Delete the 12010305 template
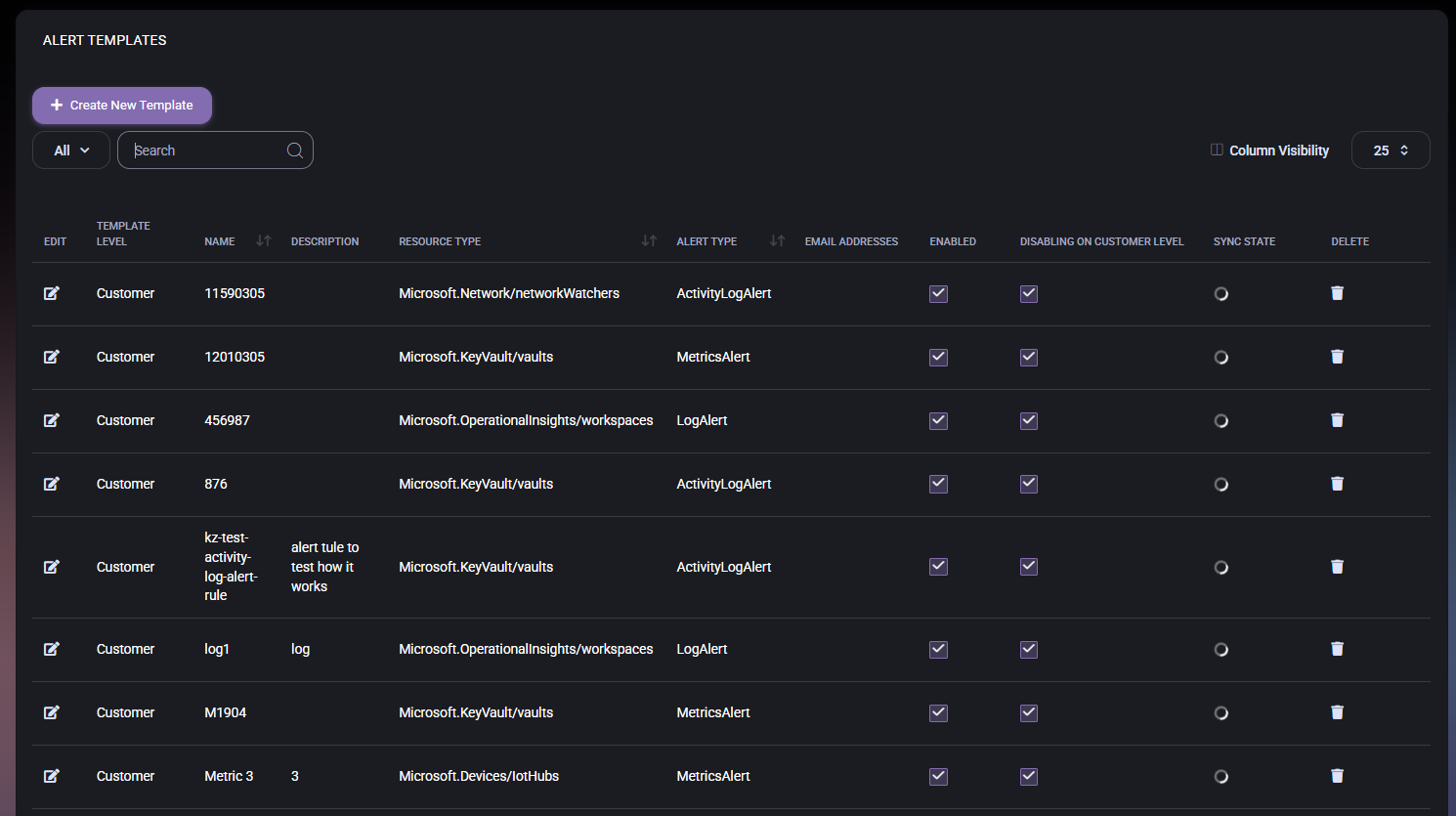This screenshot has width=1456, height=816. (1337, 357)
